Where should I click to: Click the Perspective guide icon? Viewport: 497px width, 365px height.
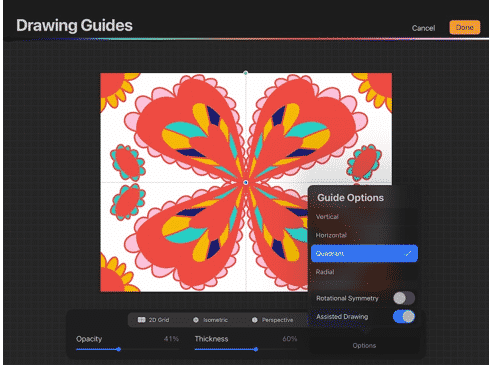tap(255, 320)
